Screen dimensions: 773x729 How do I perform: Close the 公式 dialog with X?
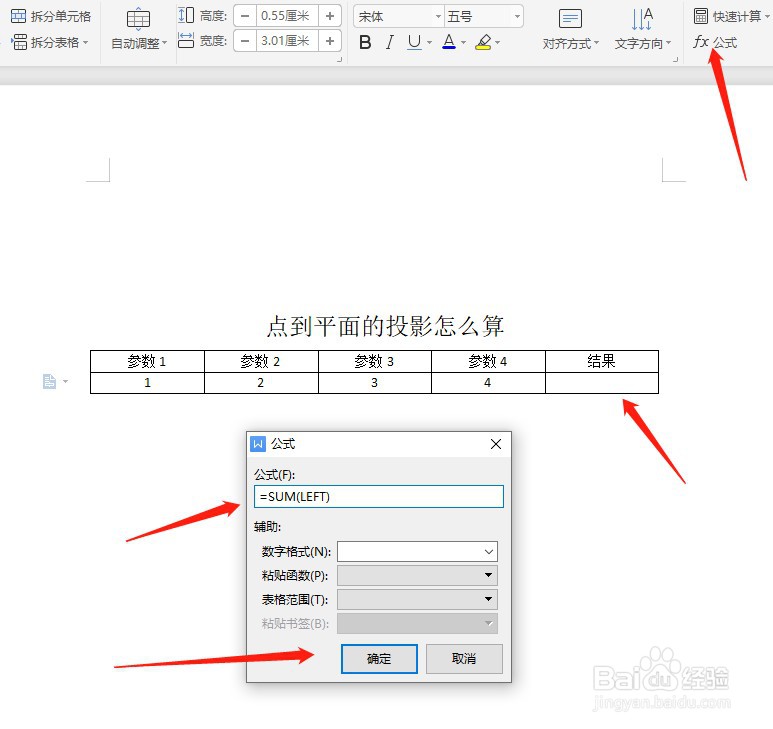(x=496, y=444)
